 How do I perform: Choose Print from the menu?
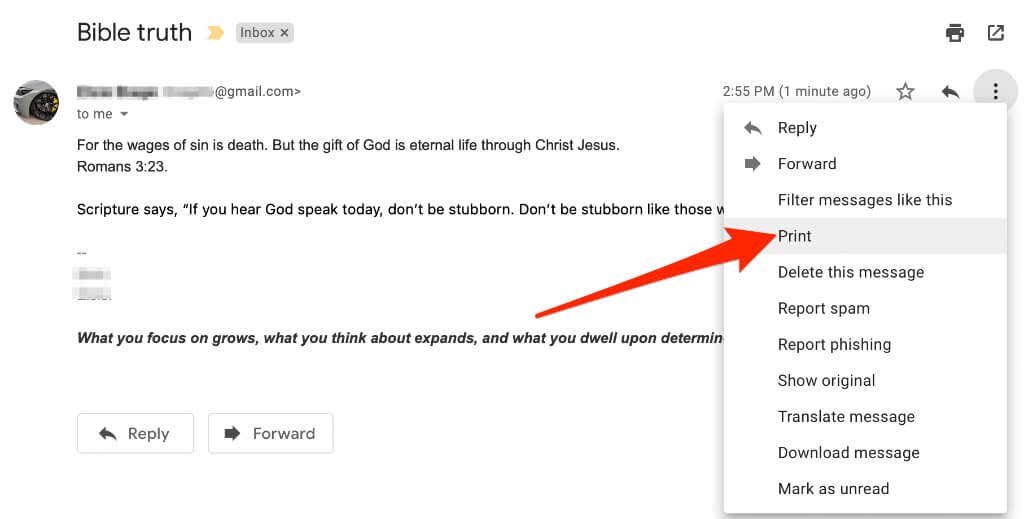coord(795,236)
